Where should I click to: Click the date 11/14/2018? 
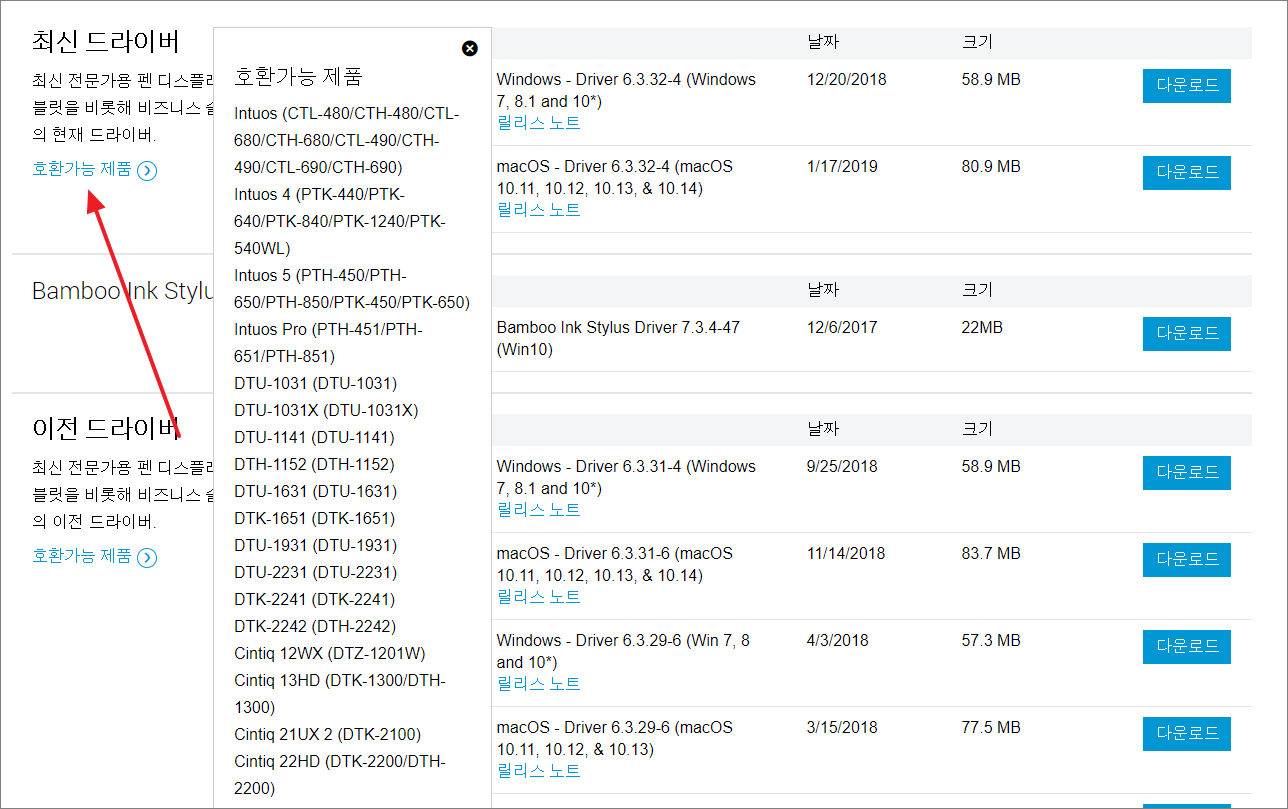coord(846,554)
